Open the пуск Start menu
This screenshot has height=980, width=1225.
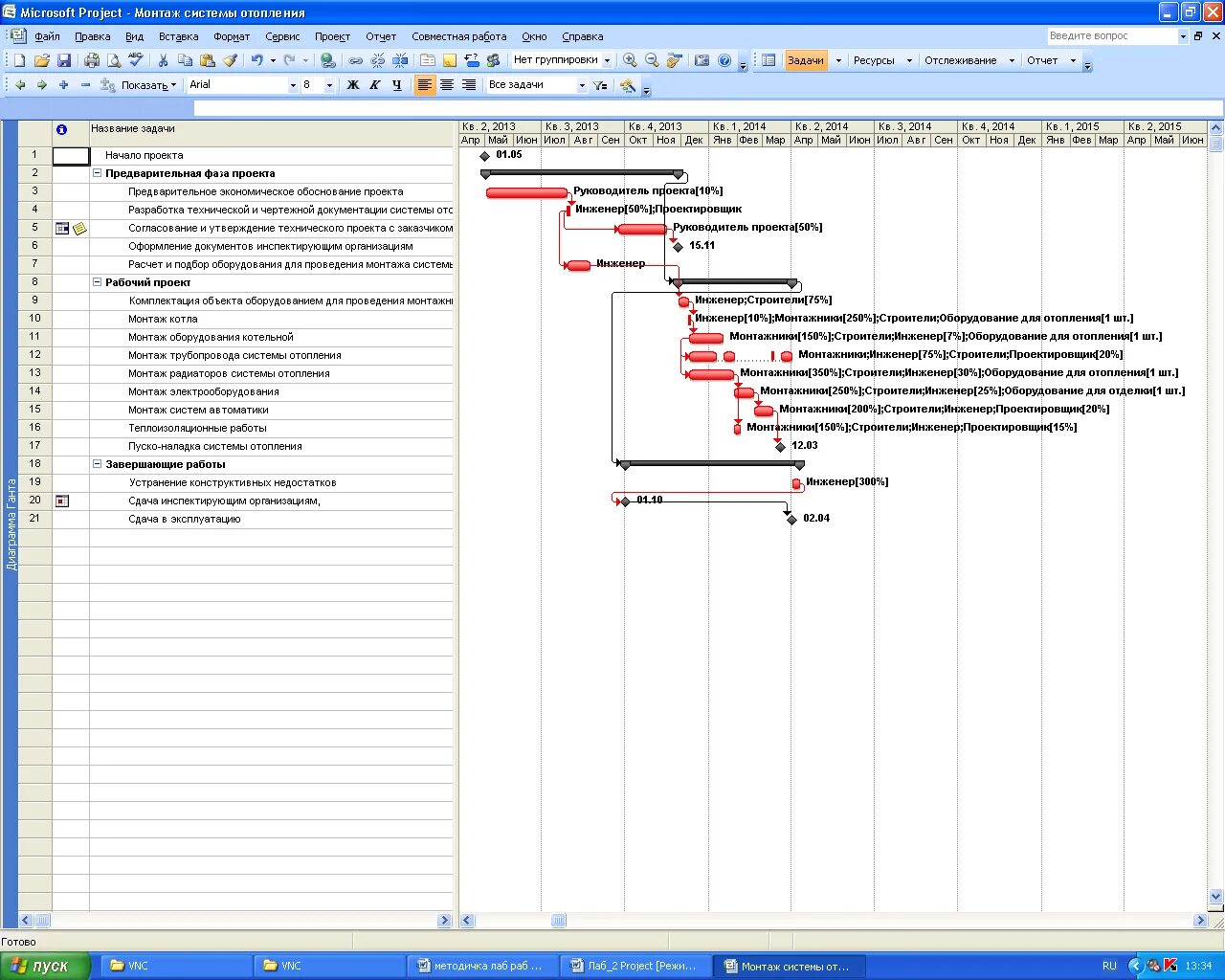[46, 966]
